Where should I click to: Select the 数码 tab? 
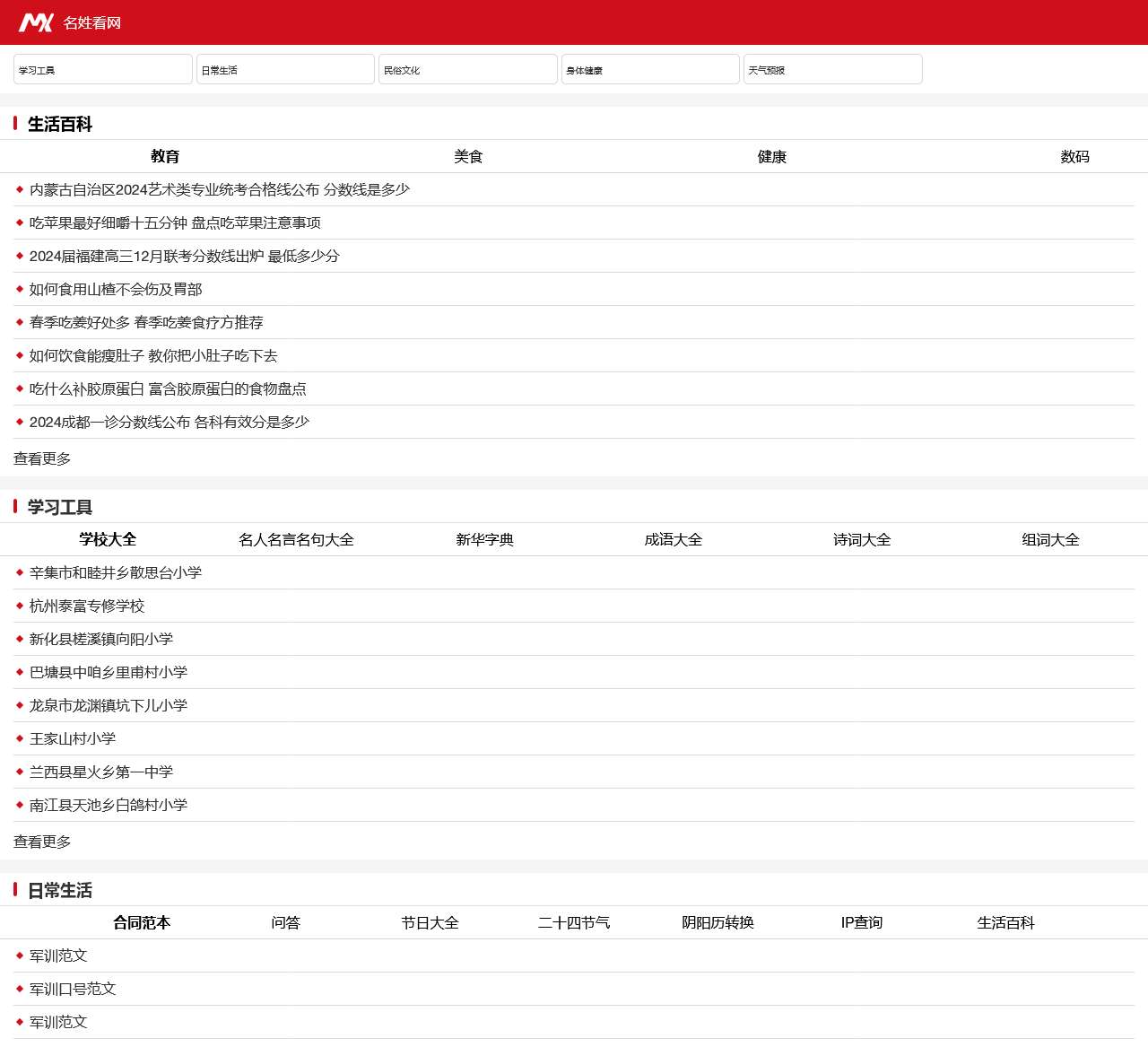pyautogui.click(x=1074, y=156)
